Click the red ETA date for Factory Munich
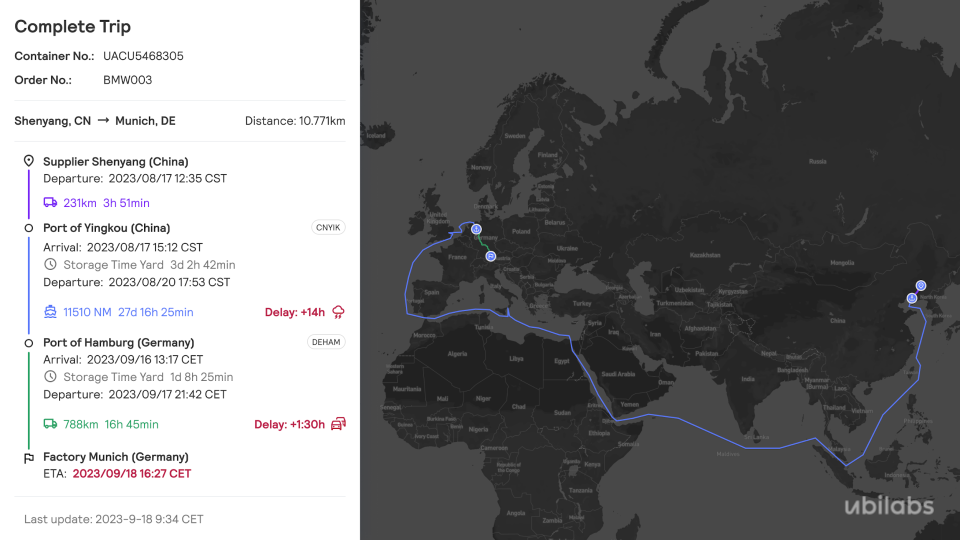This screenshot has height=540, width=960. (x=131, y=474)
